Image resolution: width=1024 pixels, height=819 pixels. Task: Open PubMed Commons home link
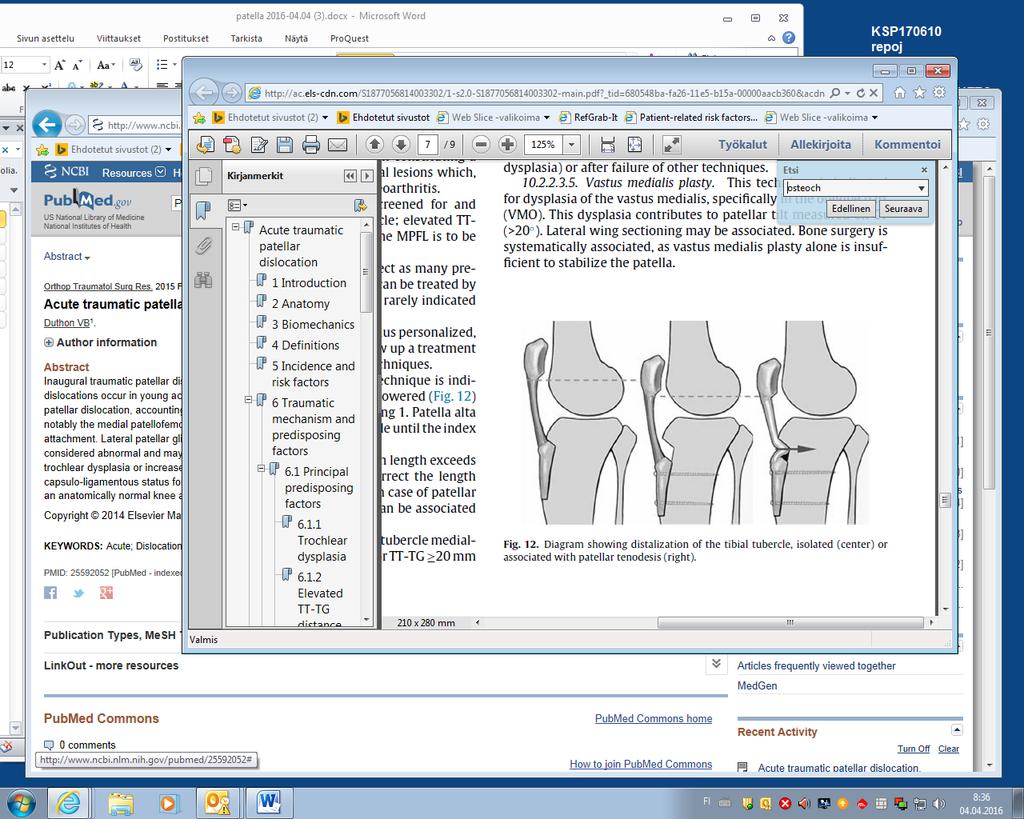pos(653,718)
